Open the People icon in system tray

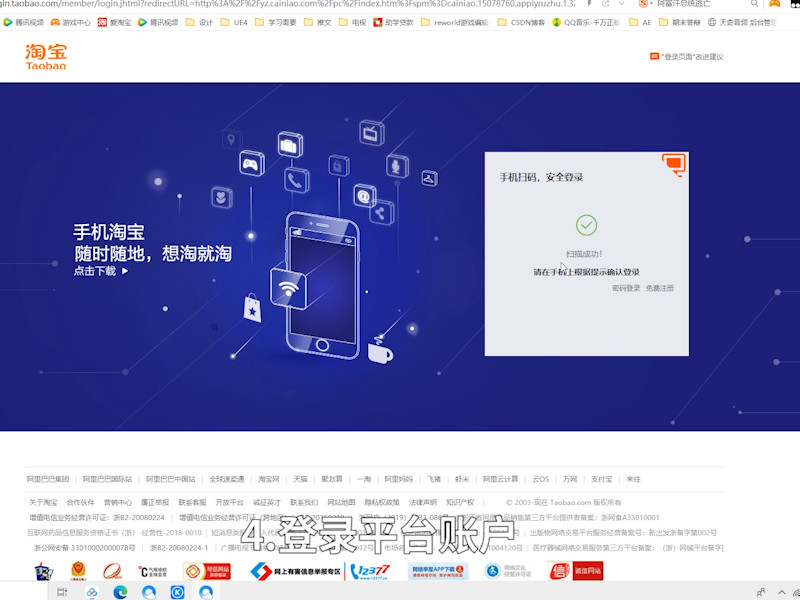tap(761, 592)
